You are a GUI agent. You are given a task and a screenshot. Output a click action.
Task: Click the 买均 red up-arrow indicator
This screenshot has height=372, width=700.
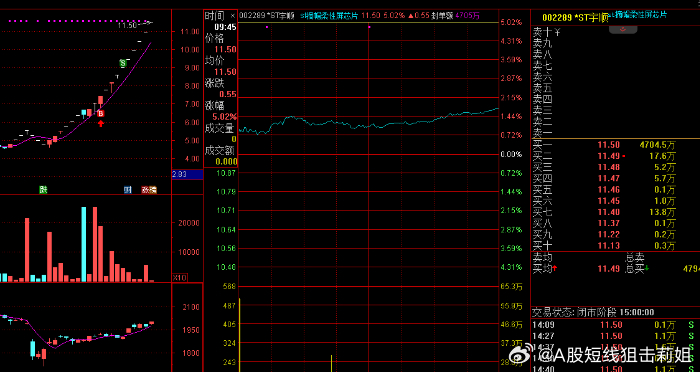555,268
